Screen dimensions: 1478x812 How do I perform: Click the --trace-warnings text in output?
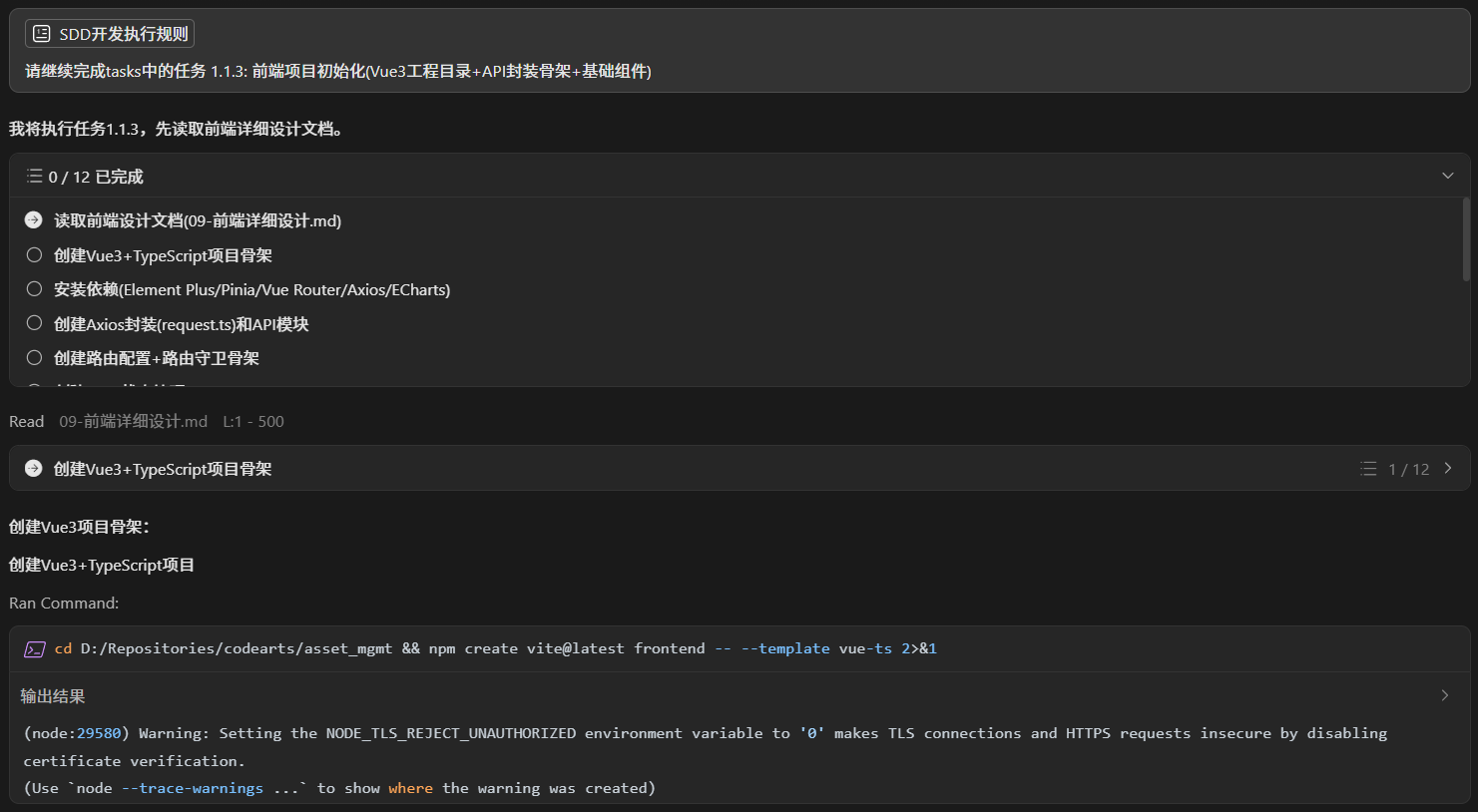pyautogui.click(x=193, y=788)
